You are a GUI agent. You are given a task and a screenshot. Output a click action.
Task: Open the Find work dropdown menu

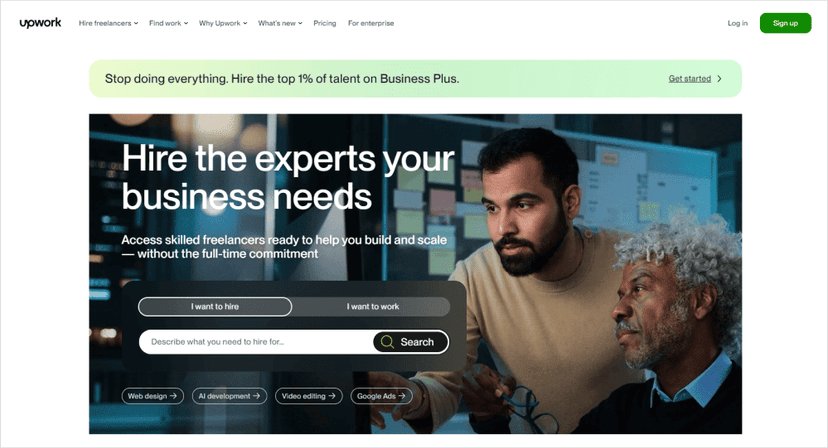[x=168, y=23]
